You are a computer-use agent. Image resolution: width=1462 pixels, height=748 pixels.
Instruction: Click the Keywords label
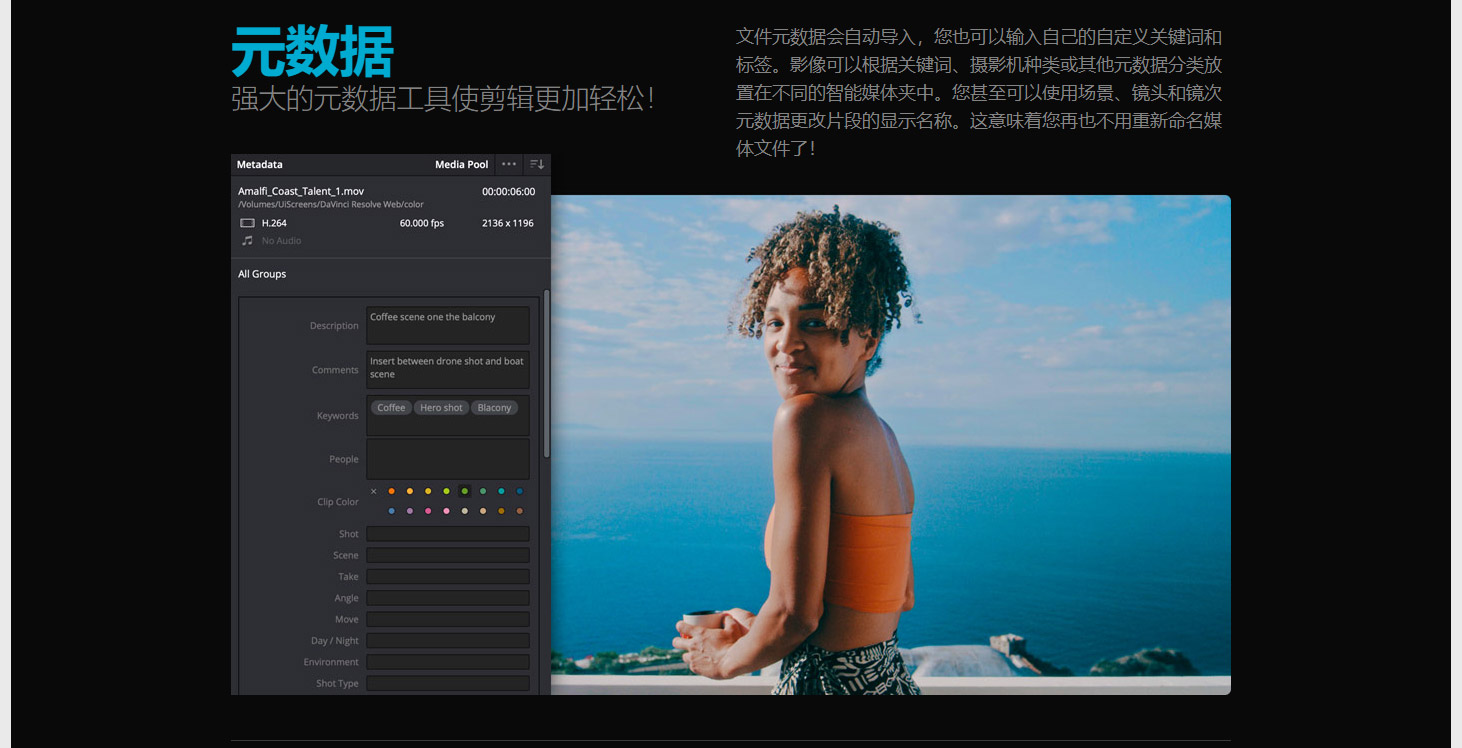[x=338, y=416]
